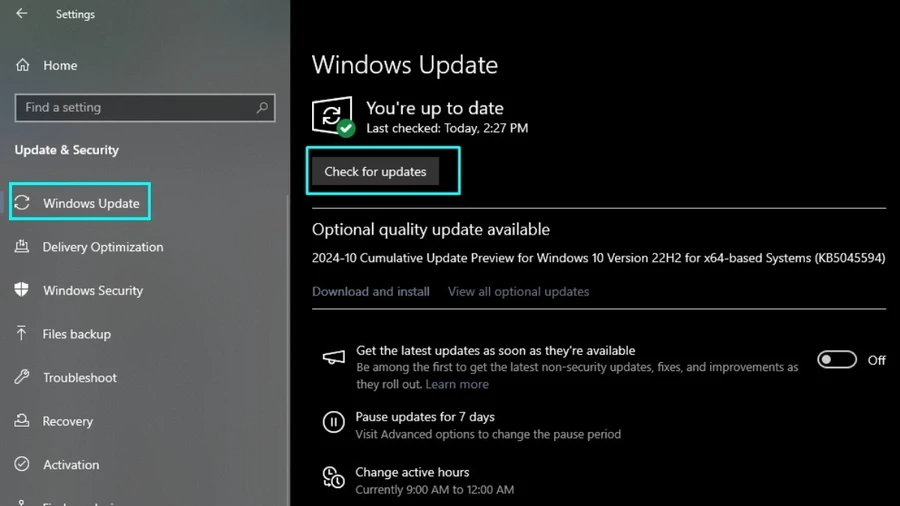Toggle 'Get the latest updates' switch

[837, 360]
